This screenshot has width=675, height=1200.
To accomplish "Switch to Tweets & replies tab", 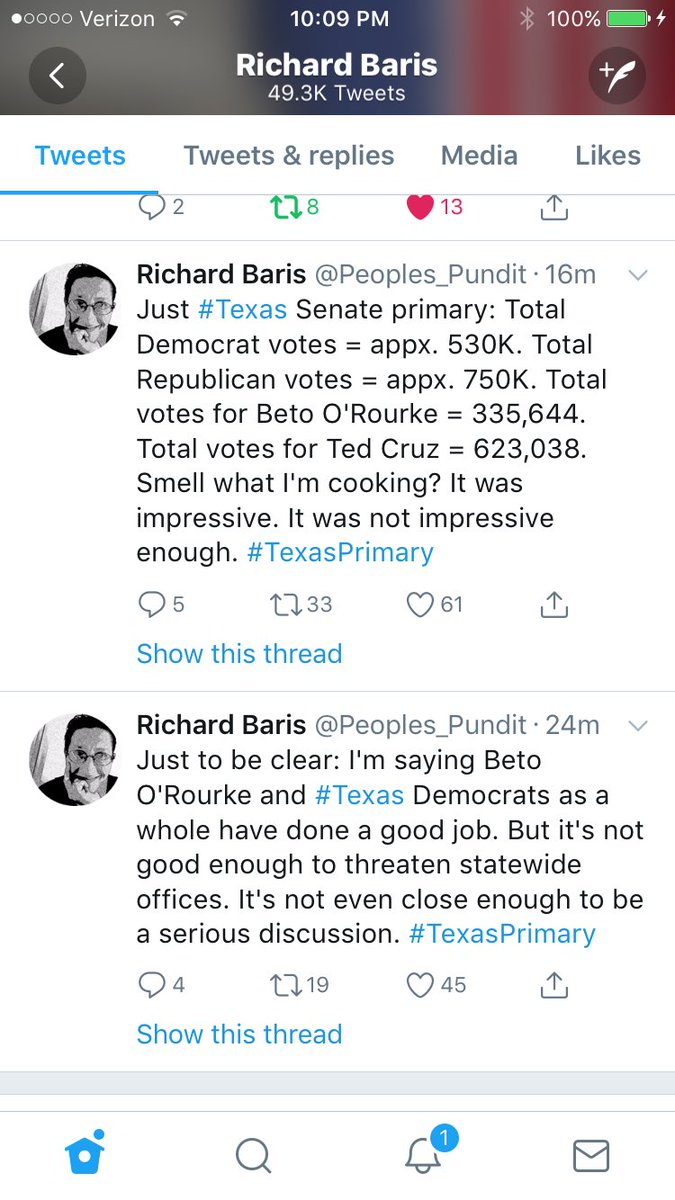I will tap(289, 156).
